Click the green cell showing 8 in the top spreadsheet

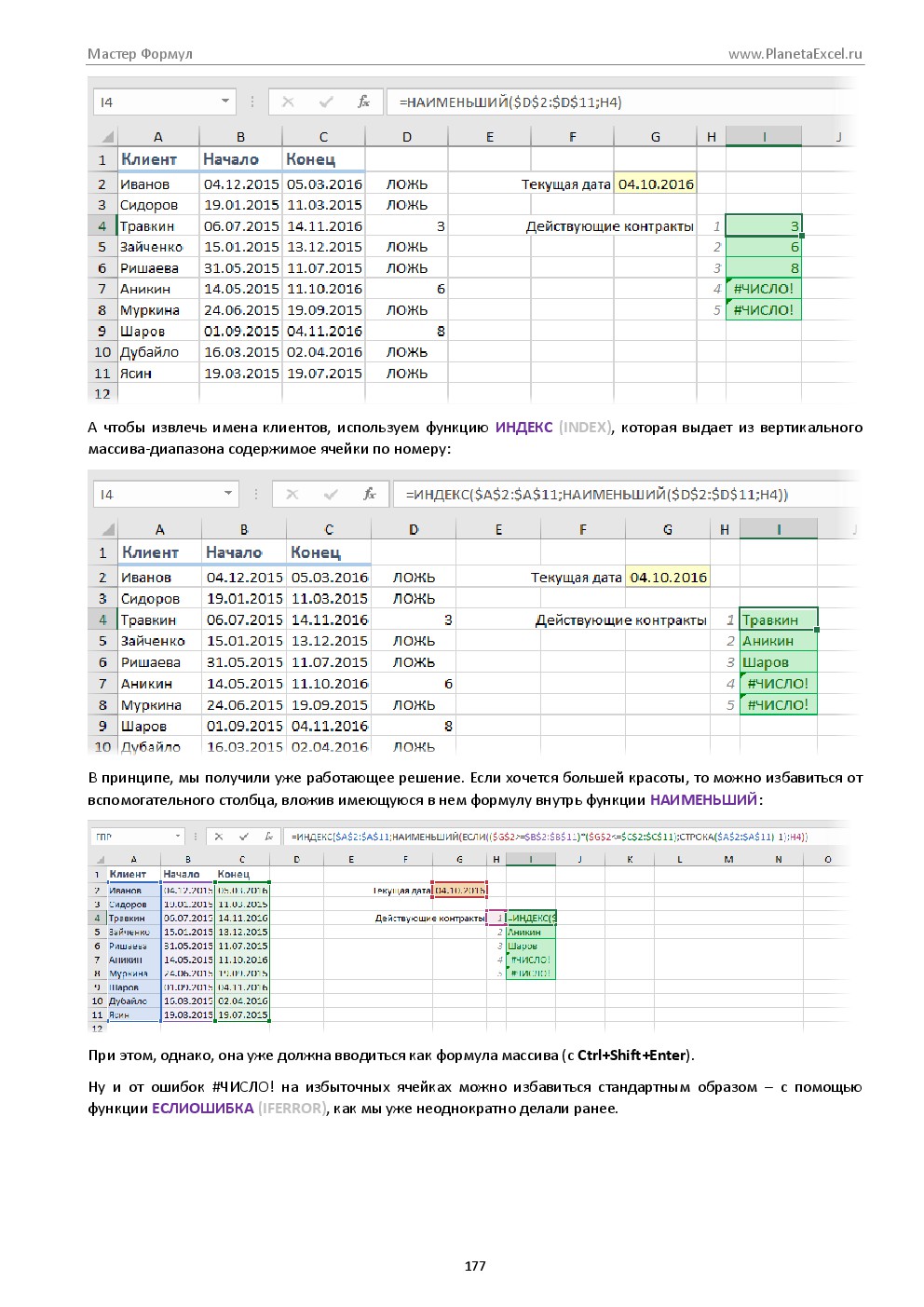763,268
